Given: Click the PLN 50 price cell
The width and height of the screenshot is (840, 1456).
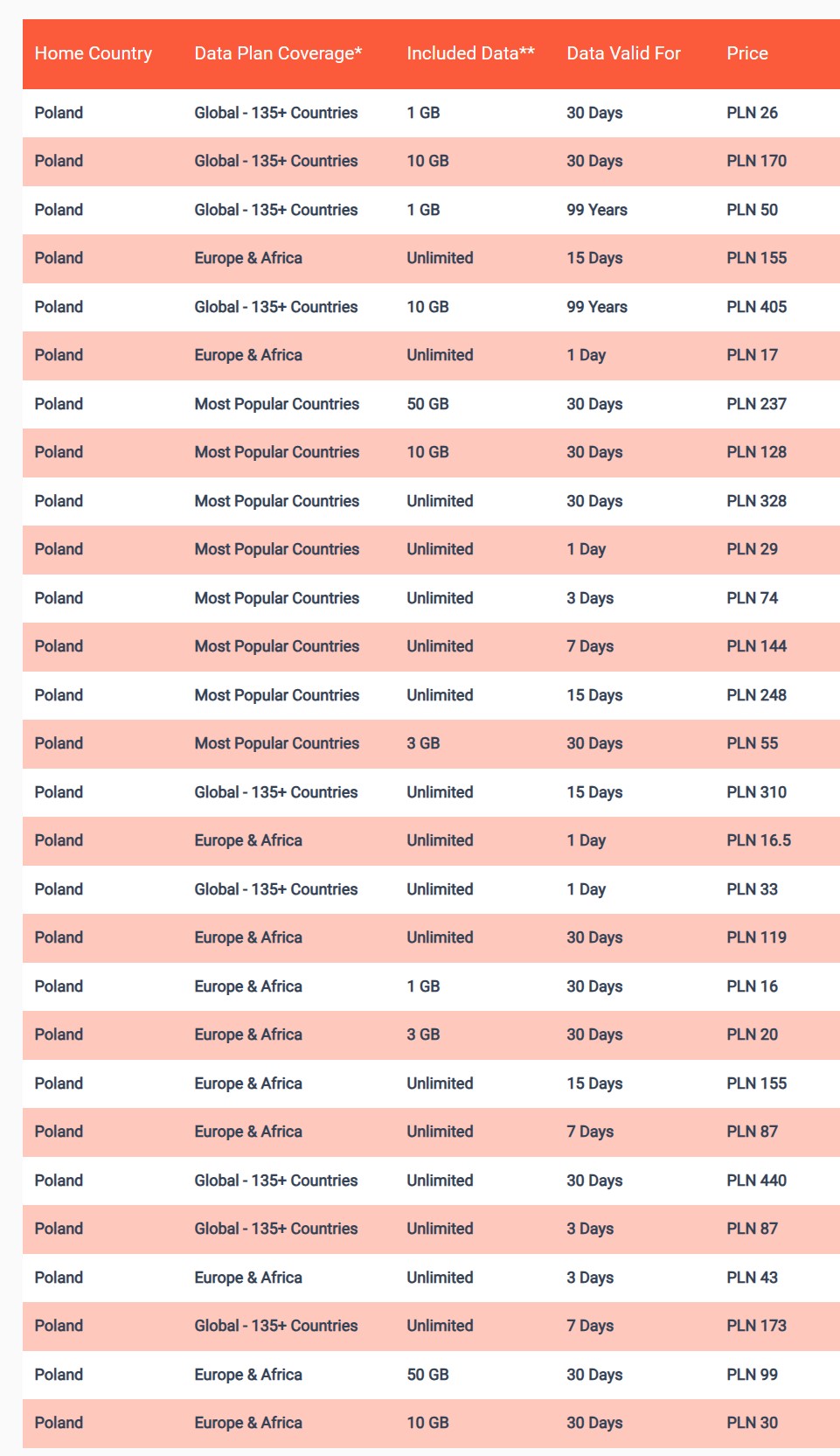Looking at the screenshot, I should coord(752,210).
